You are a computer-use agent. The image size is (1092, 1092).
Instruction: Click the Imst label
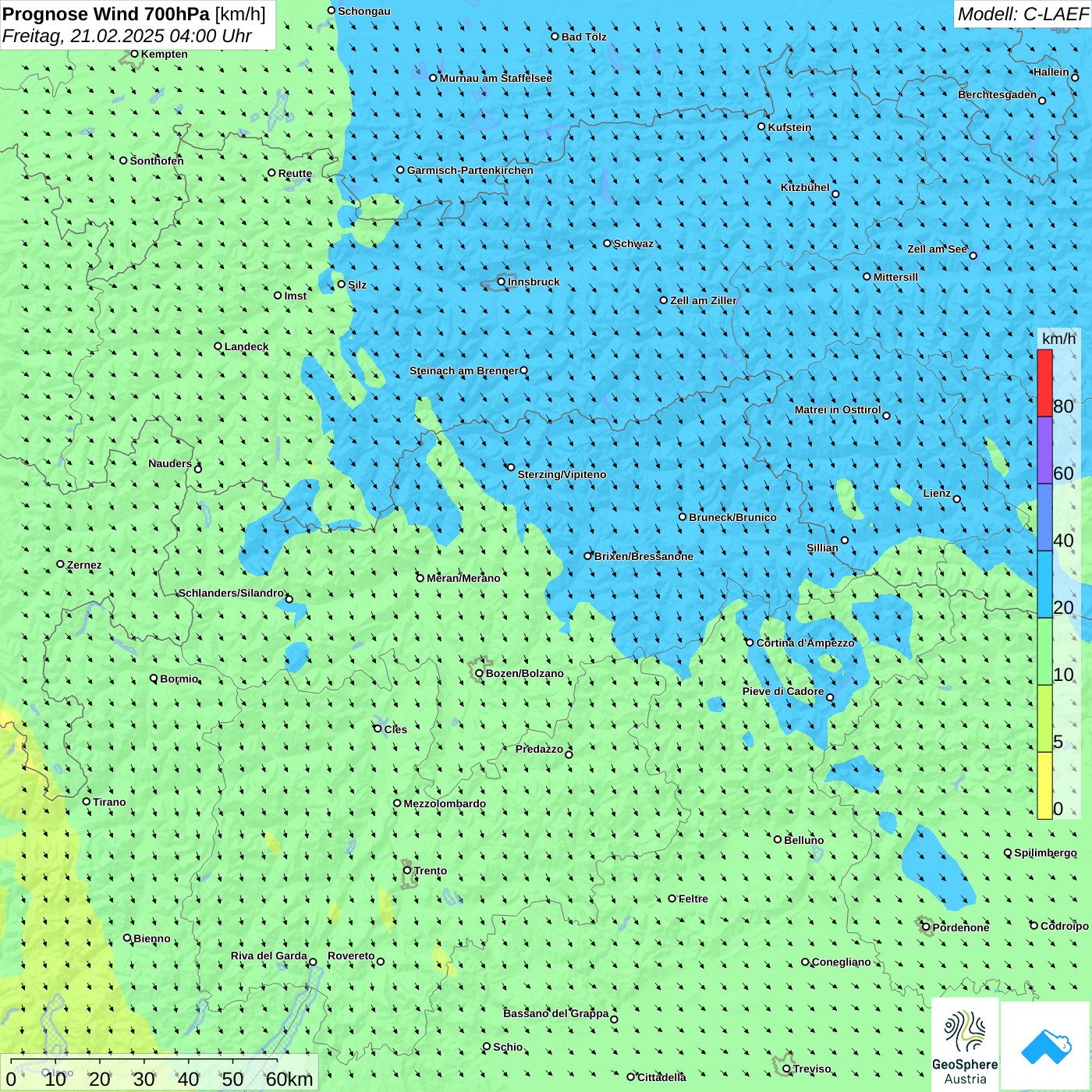point(295,296)
